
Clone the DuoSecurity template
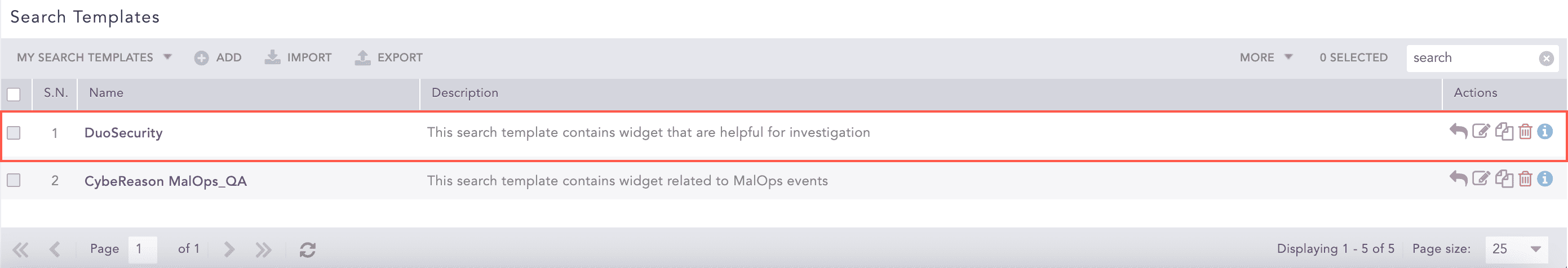pyautogui.click(x=1504, y=131)
